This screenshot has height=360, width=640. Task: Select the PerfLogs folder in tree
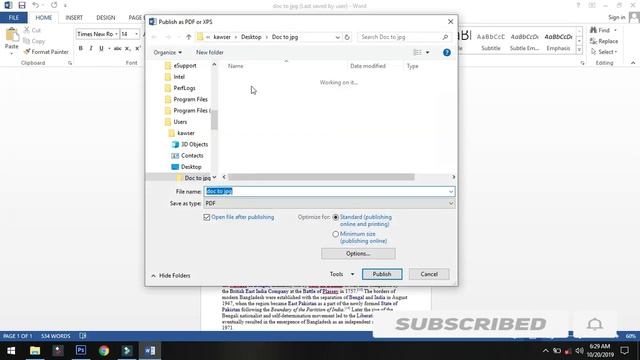click(180, 88)
